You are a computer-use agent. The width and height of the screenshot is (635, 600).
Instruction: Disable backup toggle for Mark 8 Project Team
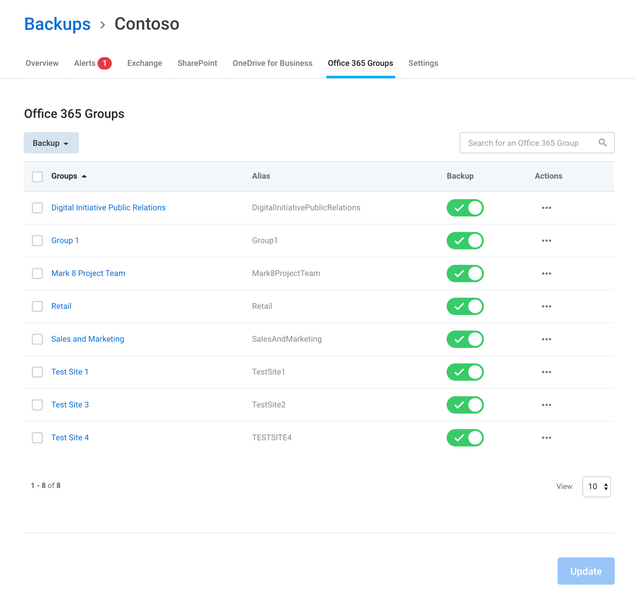click(465, 273)
